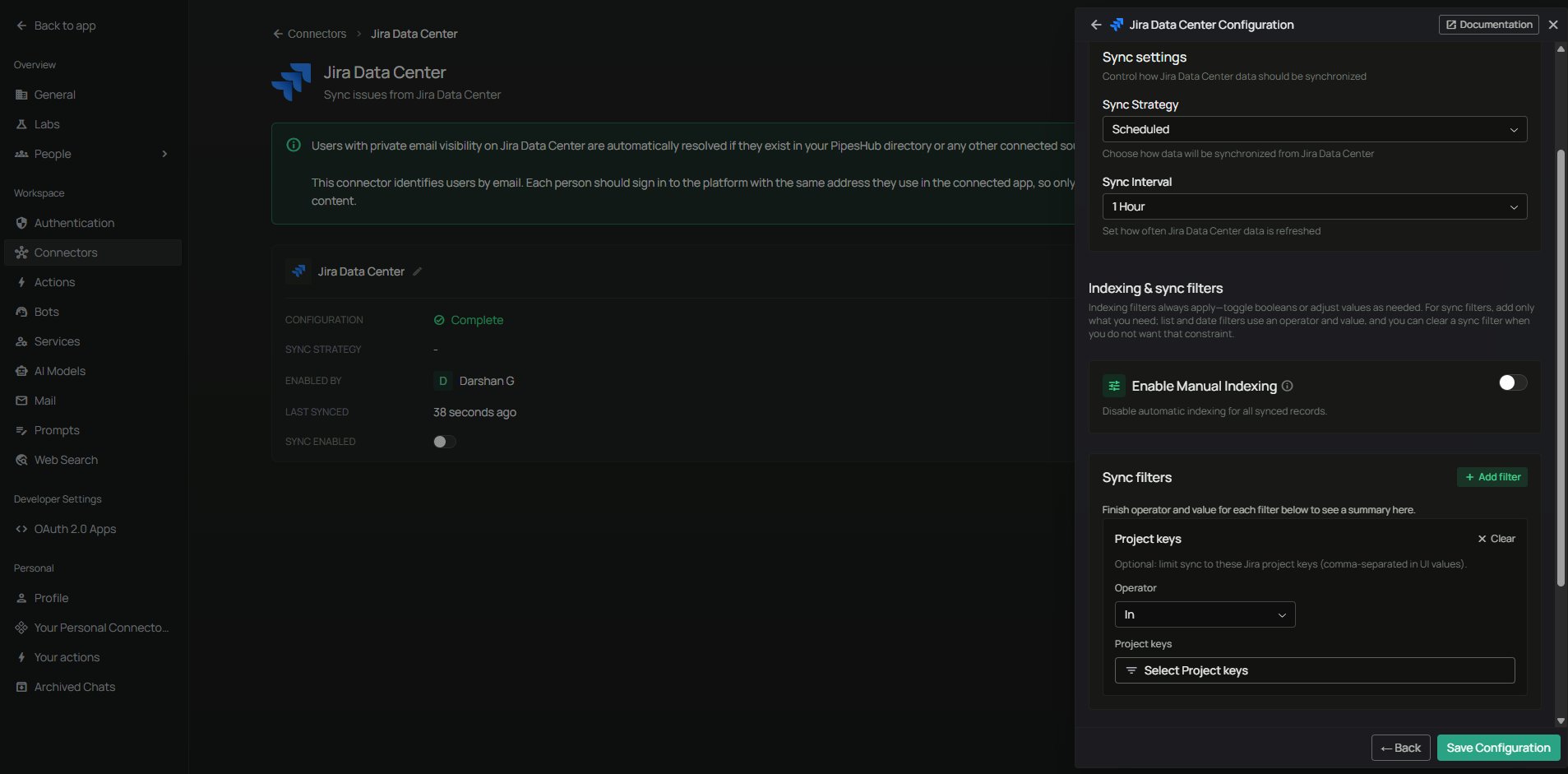Click the Labs flask icon
The height and width of the screenshot is (774, 1568).
21,124
